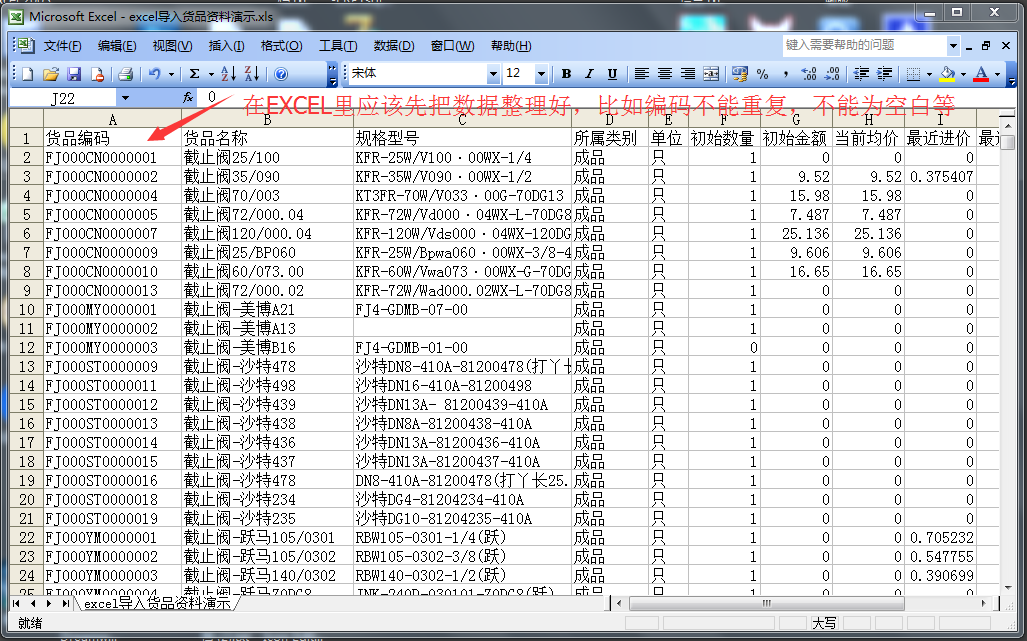Open the 格式(O) menu
The width and height of the screenshot is (1027, 641).
click(281, 46)
